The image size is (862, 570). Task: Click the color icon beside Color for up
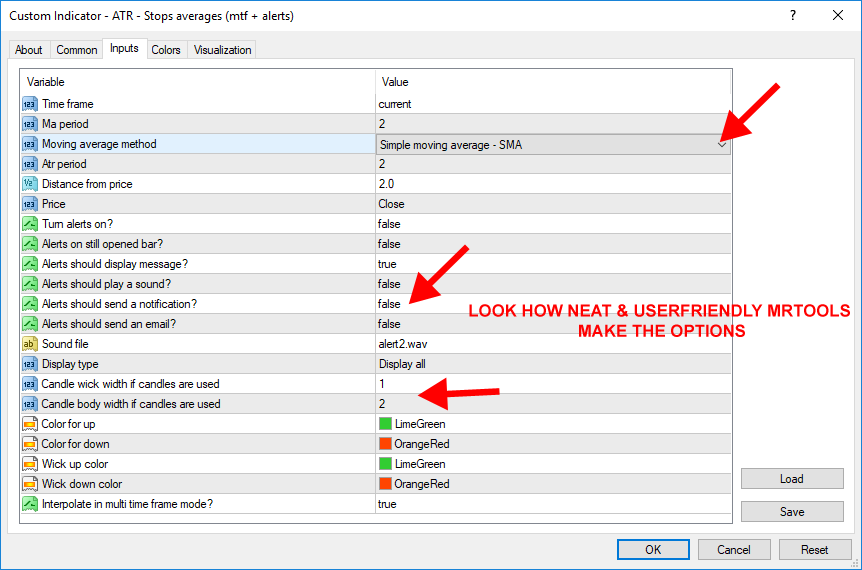(x=30, y=424)
